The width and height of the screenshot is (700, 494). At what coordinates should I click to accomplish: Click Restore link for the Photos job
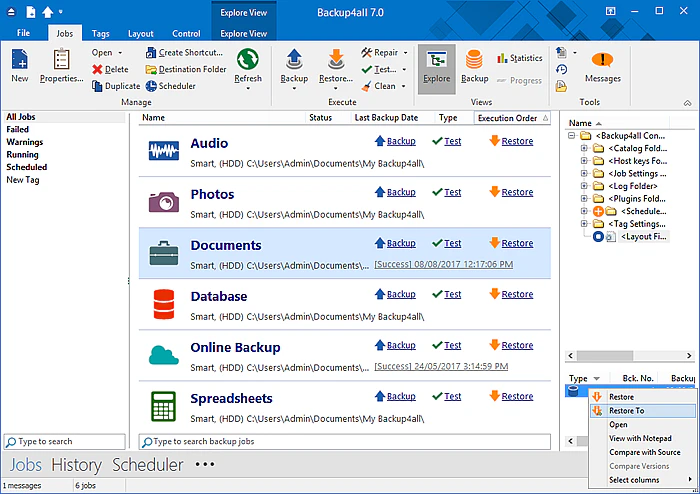pos(517,192)
